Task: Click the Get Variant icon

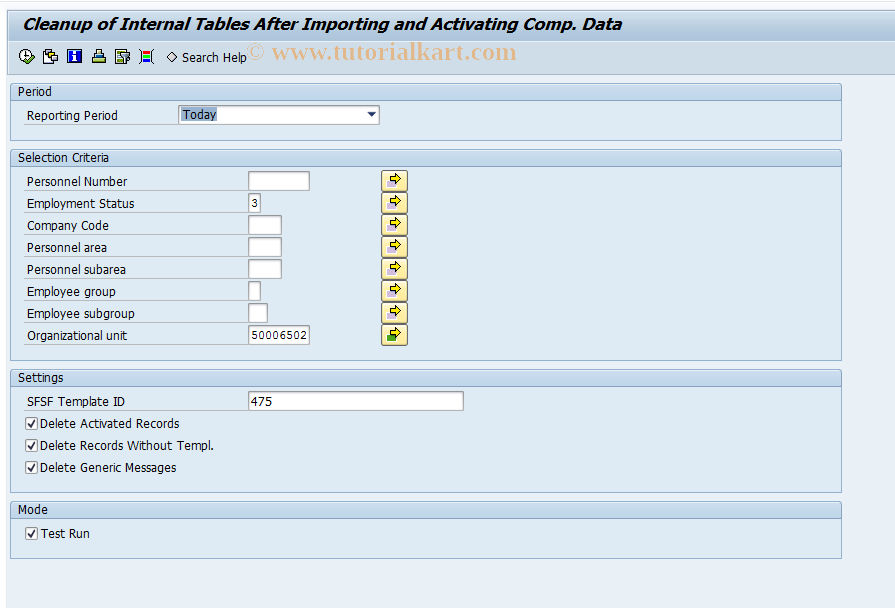Action: 50,57
